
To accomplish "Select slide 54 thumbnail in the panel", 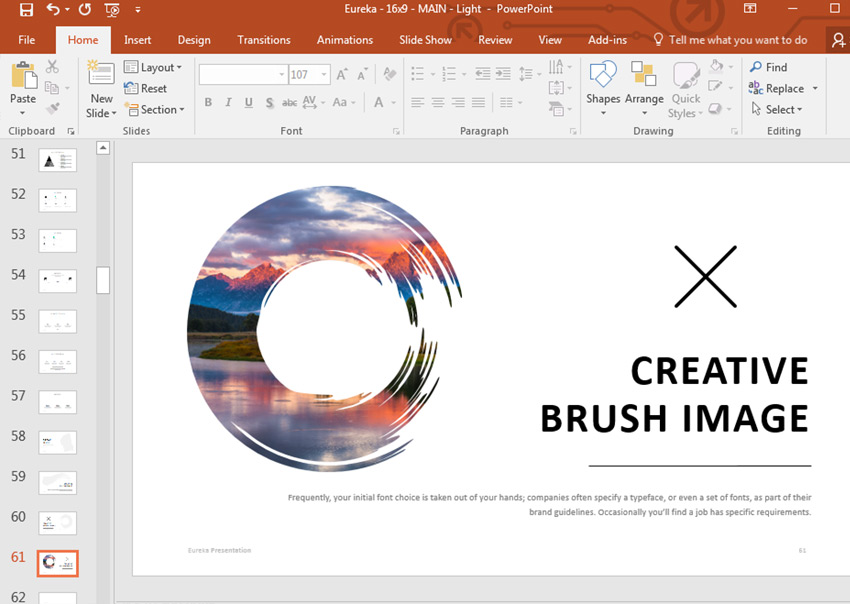I will [57, 280].
